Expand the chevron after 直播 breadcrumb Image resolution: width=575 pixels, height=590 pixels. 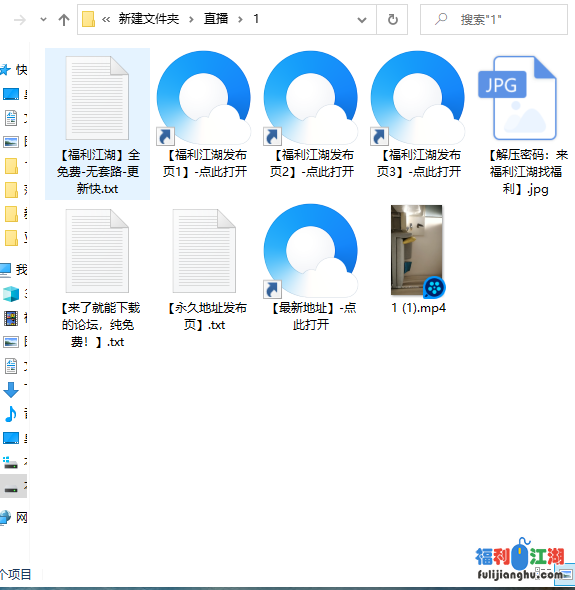pyautogui.click(x=240, y=20)
